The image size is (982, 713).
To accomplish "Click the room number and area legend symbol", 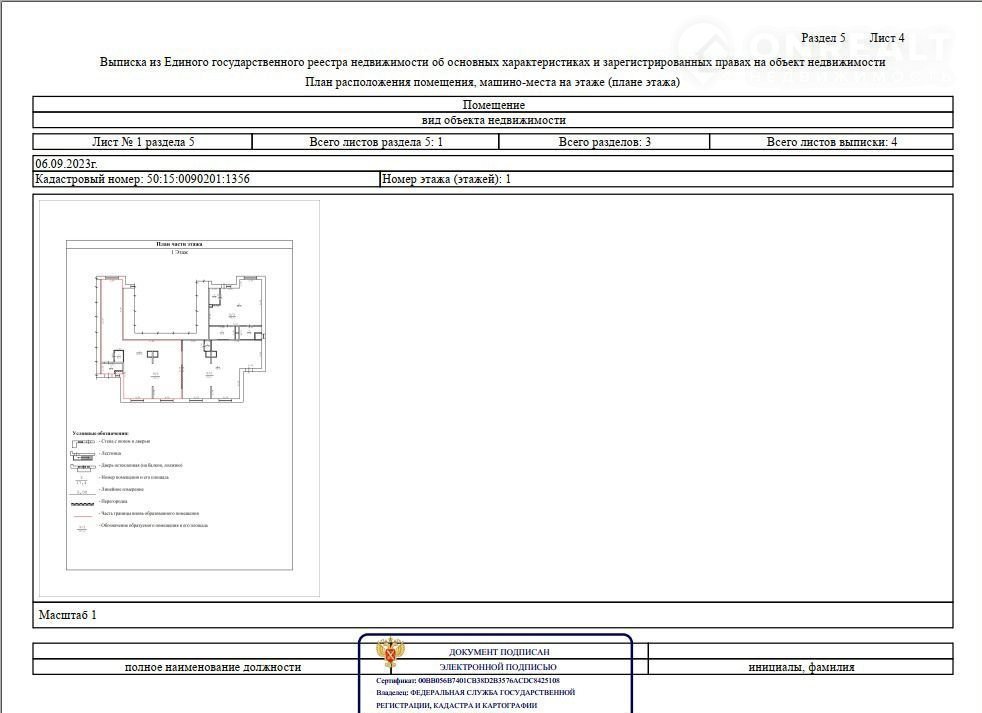I will [83, 477].
